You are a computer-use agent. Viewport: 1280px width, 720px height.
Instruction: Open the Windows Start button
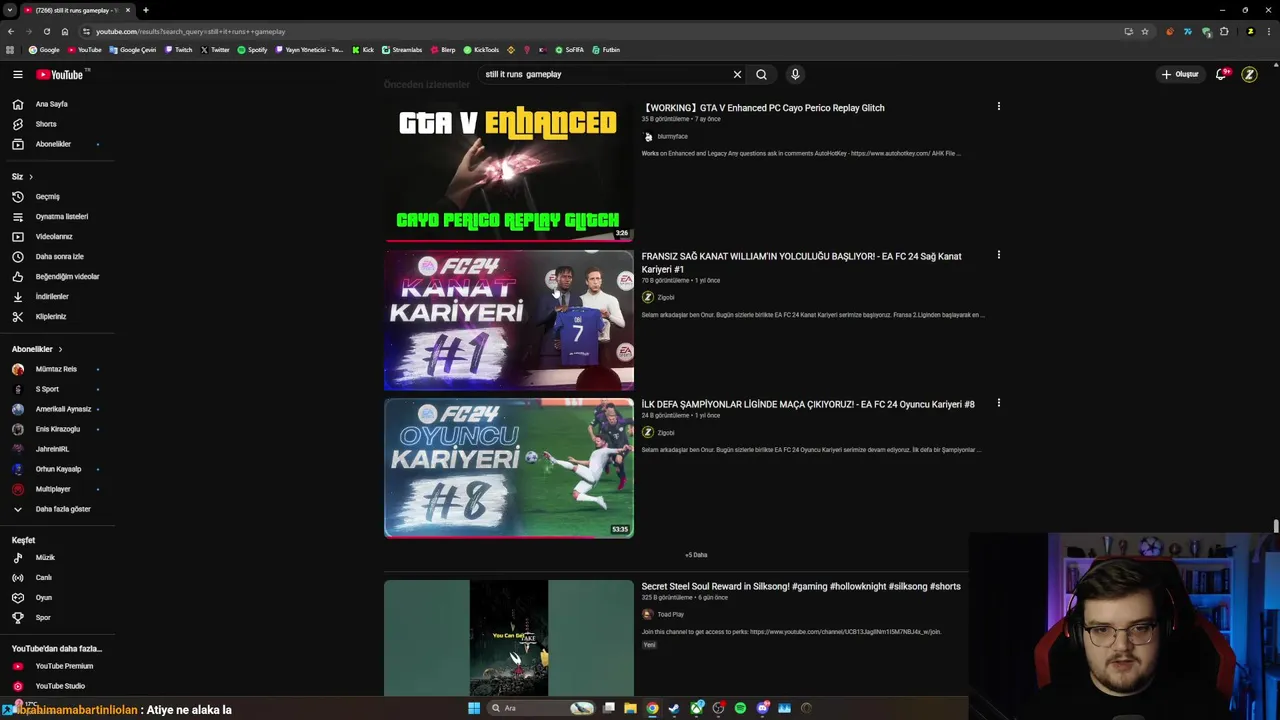point(474,708)
